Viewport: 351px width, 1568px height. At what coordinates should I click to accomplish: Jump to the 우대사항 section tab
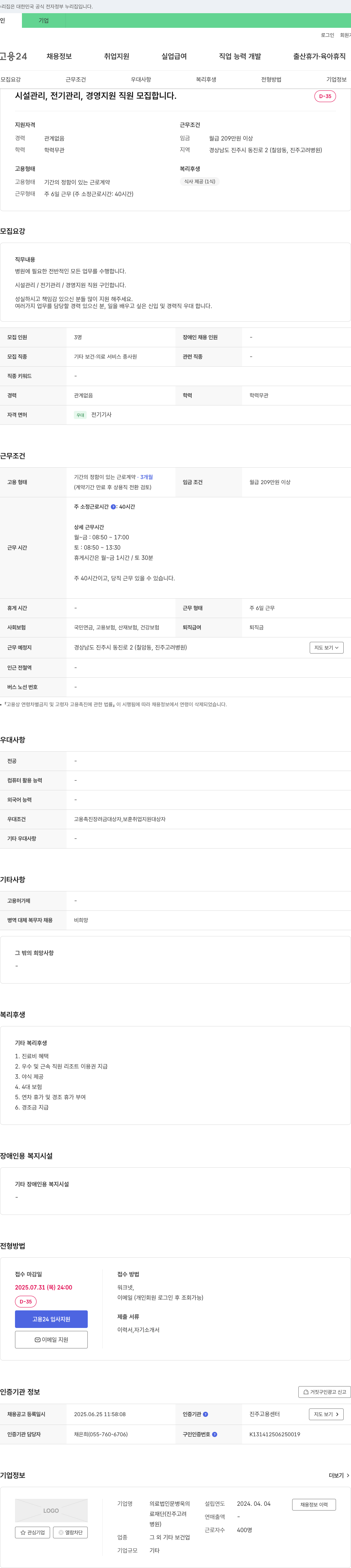coord(140,80)
